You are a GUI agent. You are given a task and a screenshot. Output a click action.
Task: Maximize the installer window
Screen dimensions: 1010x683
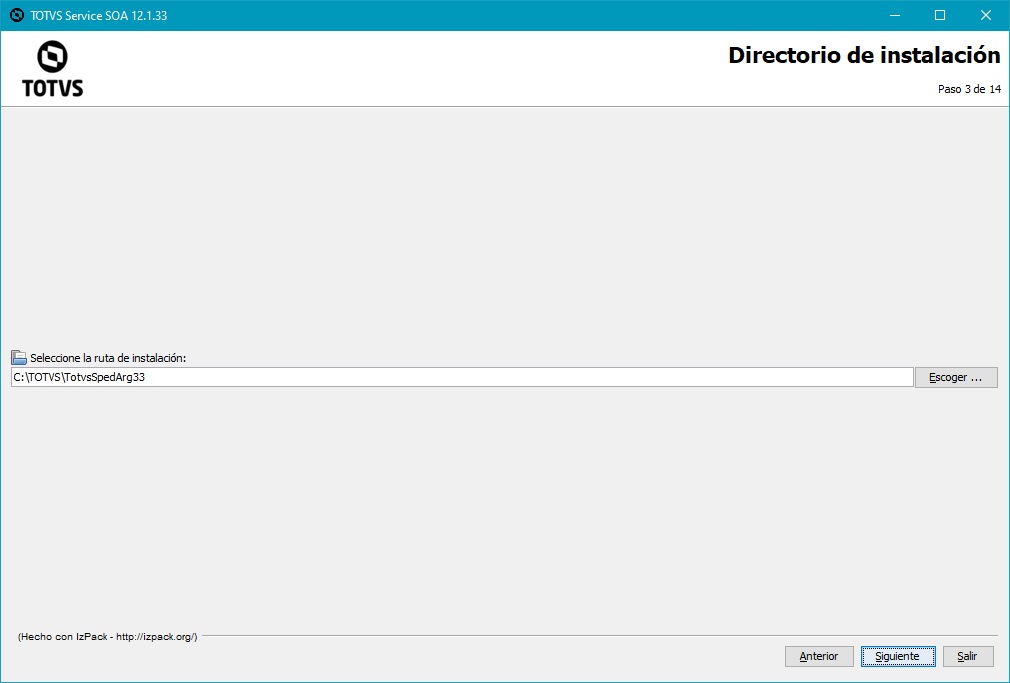pos(940,15)
